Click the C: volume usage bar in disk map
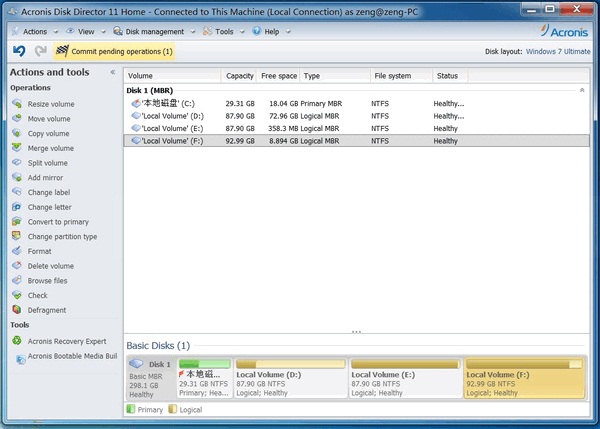 point(203,364)
